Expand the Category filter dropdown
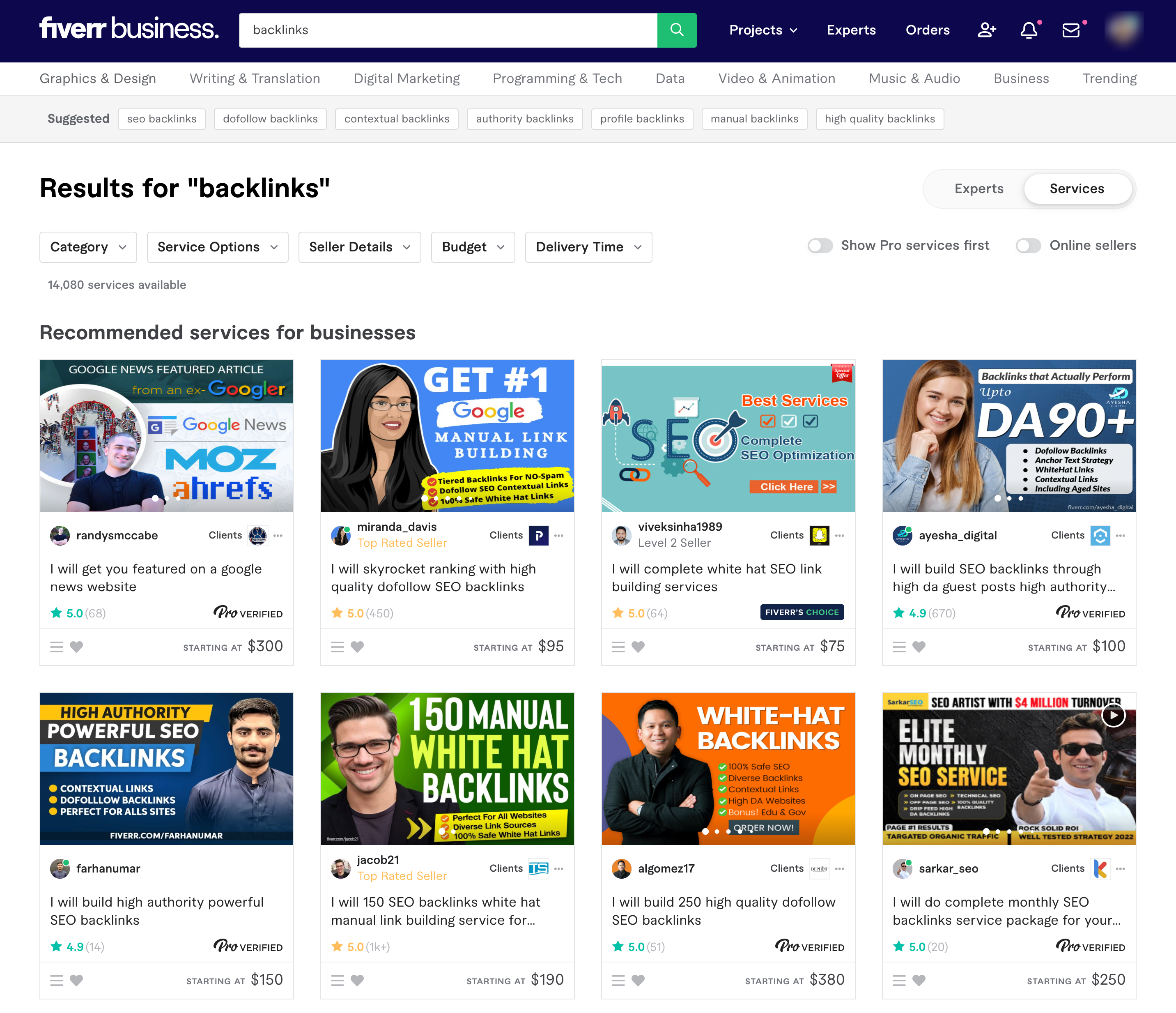This screenshot has width=1176, height=1013. [x=88, y=247]
